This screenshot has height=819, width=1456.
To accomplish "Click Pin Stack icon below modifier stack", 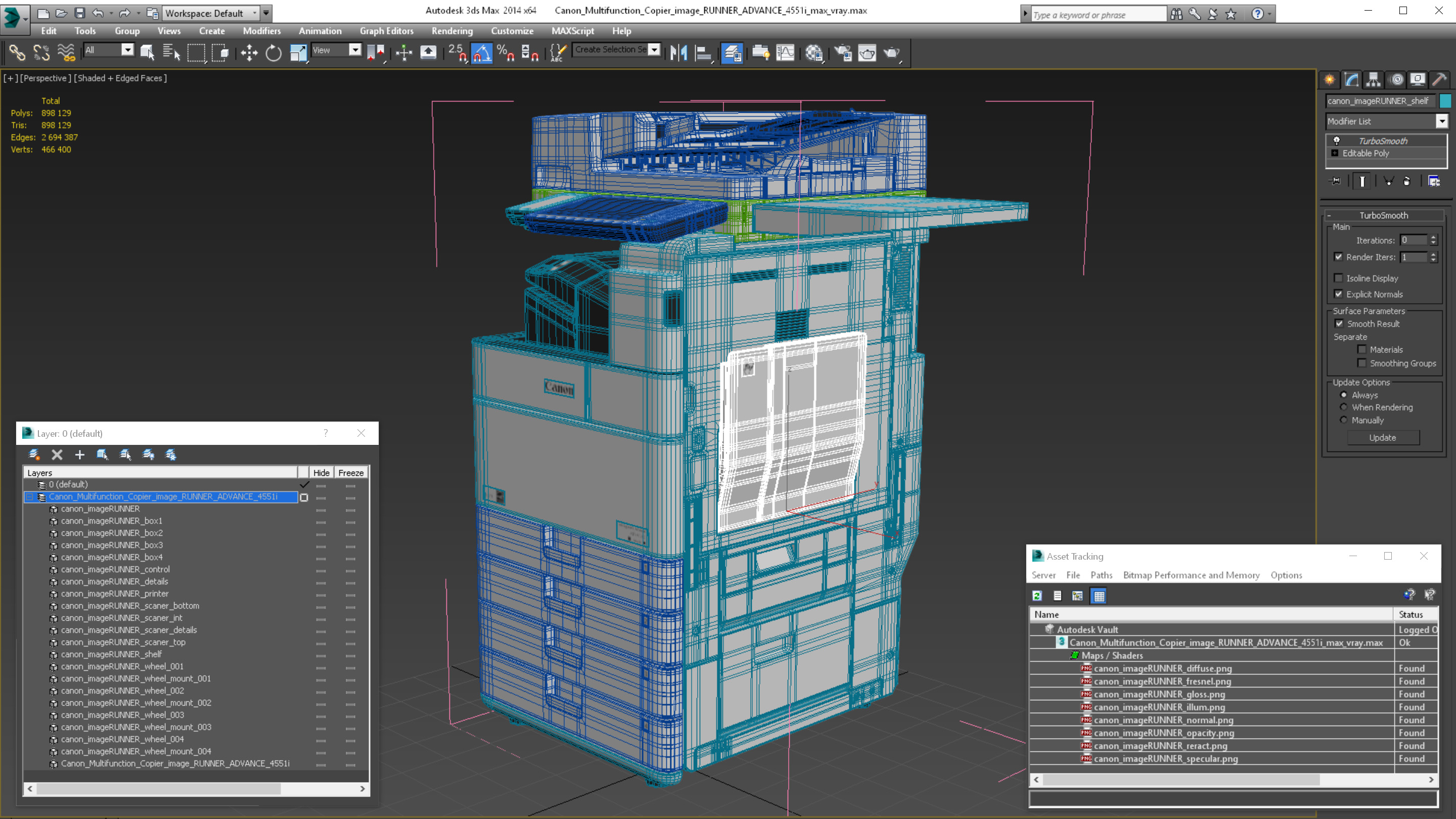I will coord(1335,181).
